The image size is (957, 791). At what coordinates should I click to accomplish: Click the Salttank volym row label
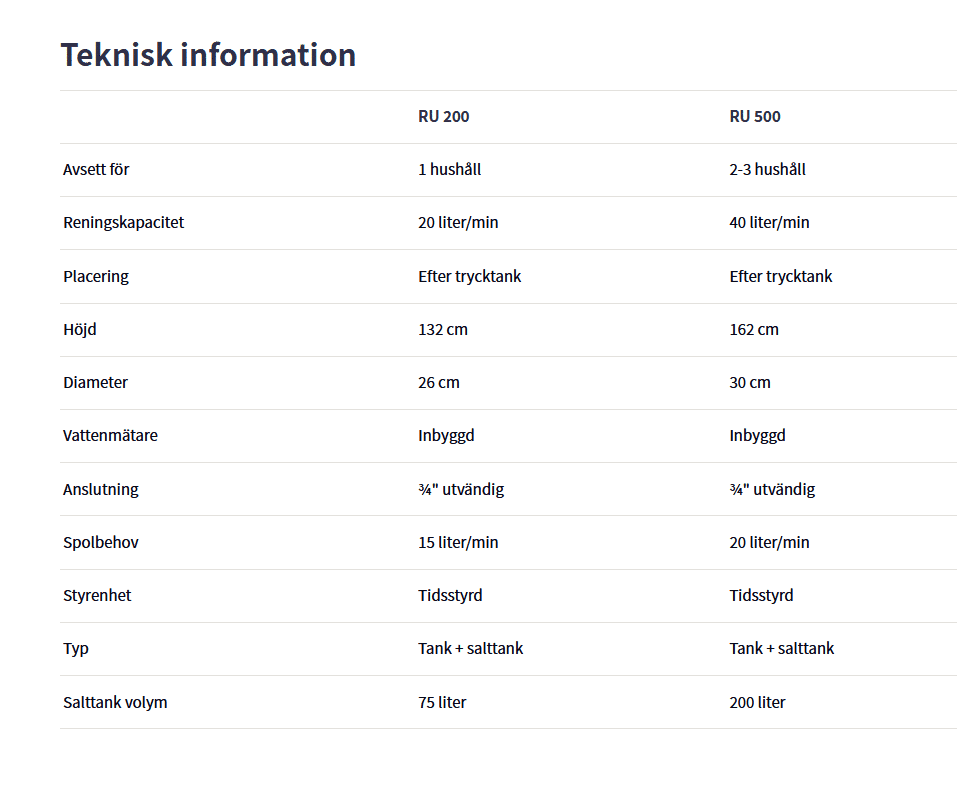click(x=115, y=702)
